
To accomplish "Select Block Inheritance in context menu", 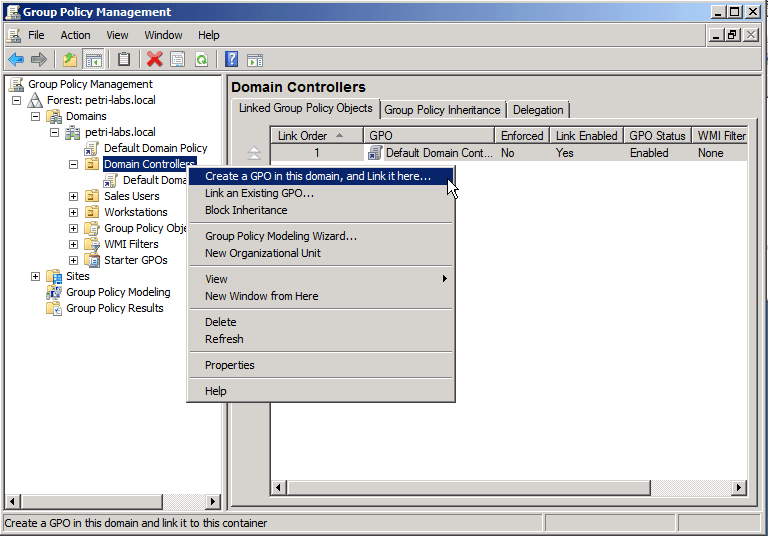I will [321, 210].
